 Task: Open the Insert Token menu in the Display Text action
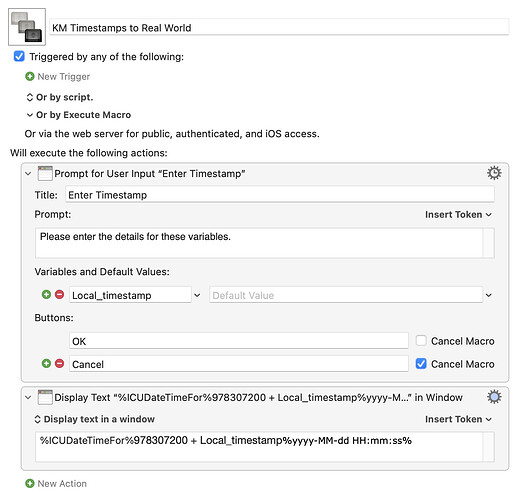click(458, 419)
